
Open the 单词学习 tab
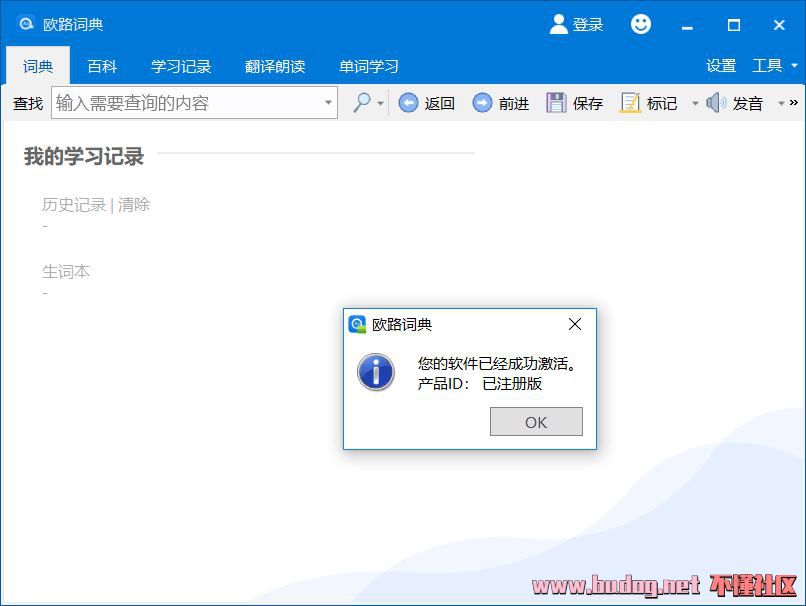coord(369,66)
